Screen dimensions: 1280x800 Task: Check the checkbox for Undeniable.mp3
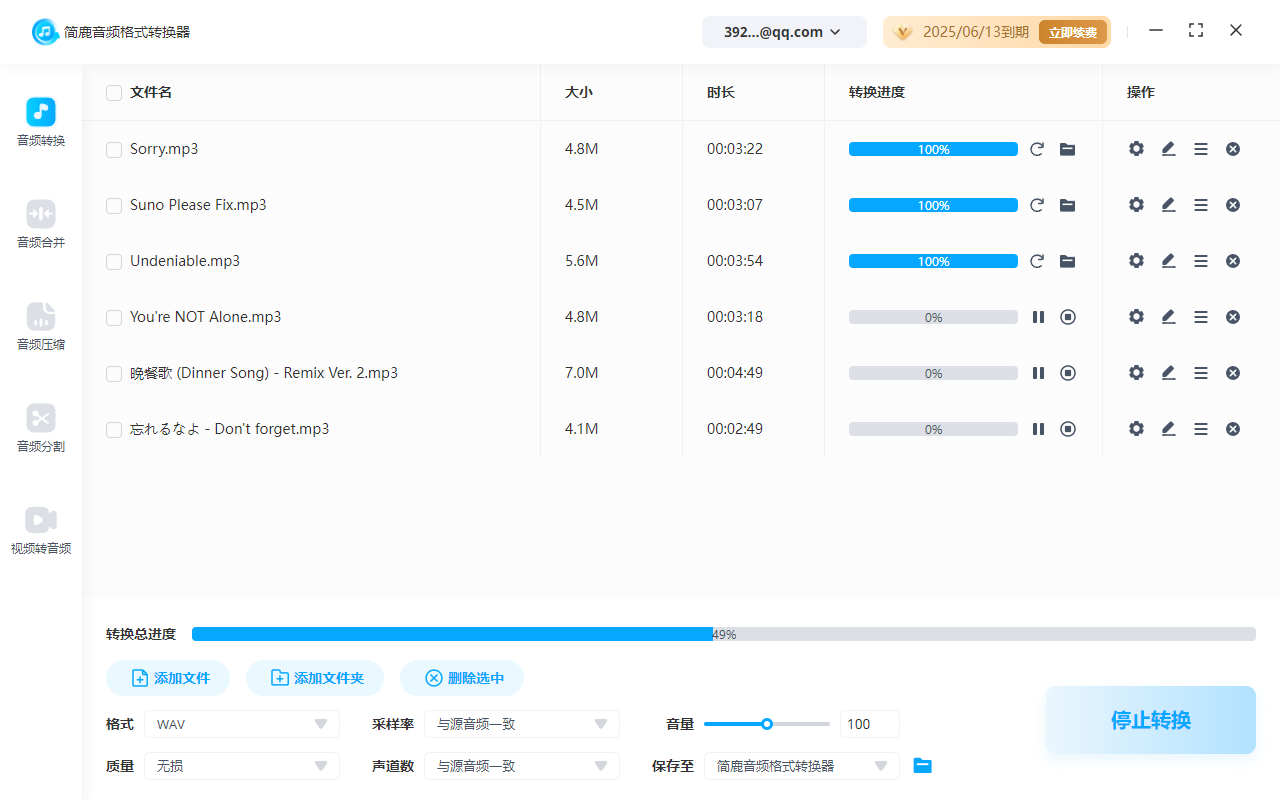(113, 260)
